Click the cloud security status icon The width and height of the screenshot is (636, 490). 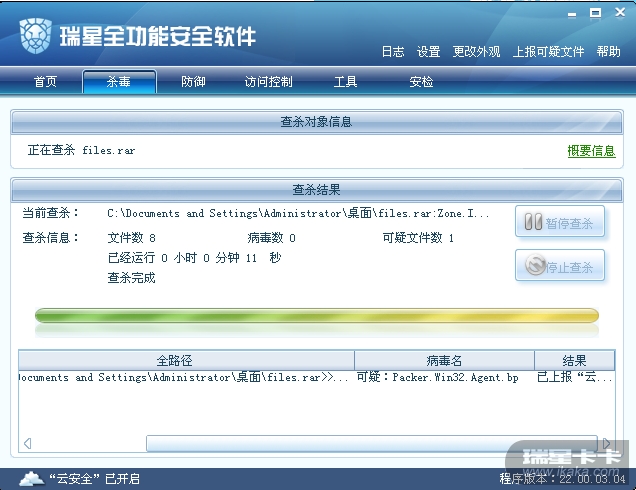click(x=32, y=479)
